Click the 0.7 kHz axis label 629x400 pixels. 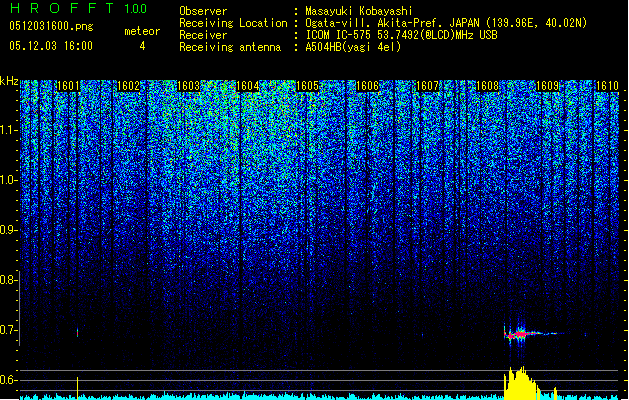click(8, 330)
